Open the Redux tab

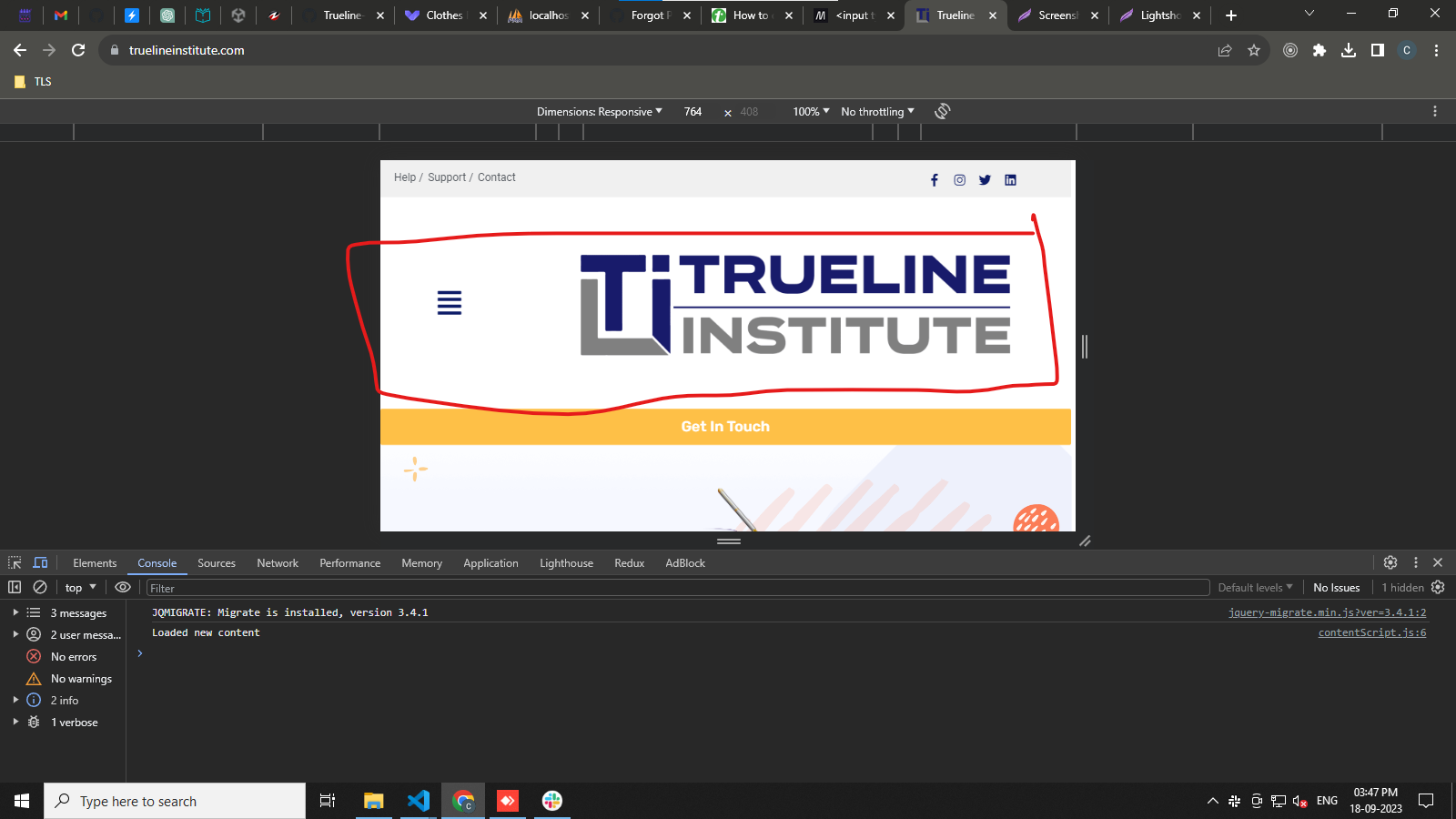coord(629,563)
